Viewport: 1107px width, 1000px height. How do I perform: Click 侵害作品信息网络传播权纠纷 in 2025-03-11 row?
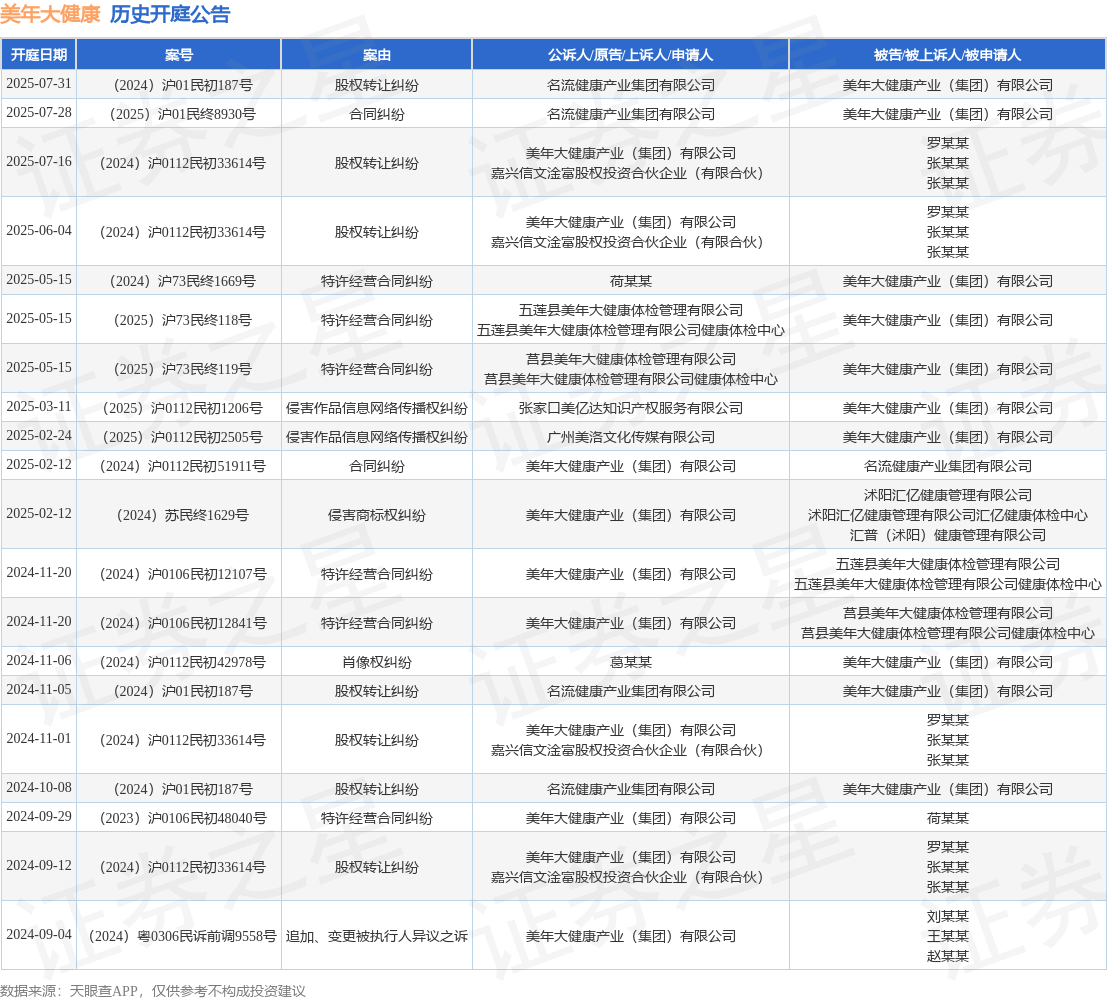[376, 408]
